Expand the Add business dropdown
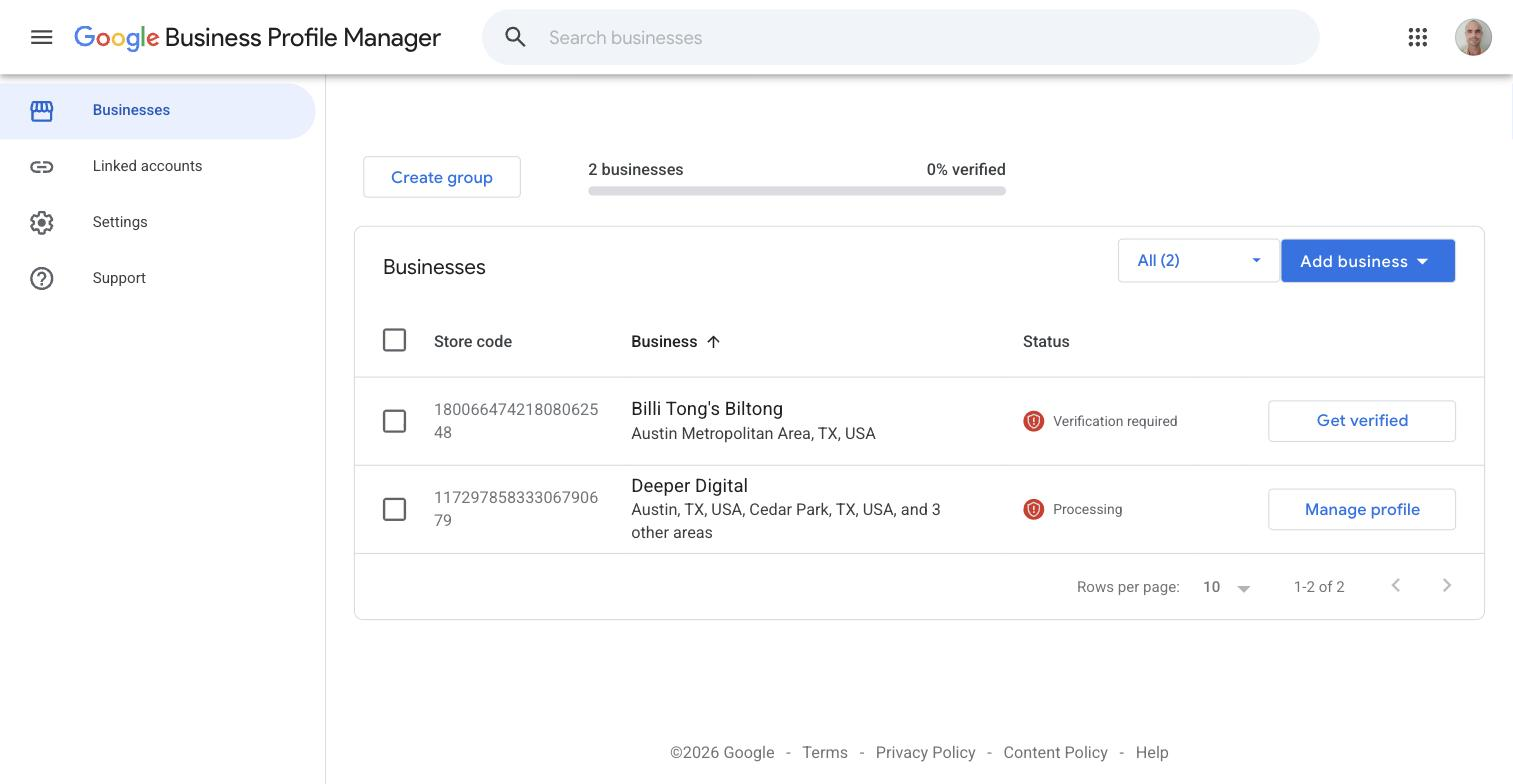 click(x=1368, y=261)
